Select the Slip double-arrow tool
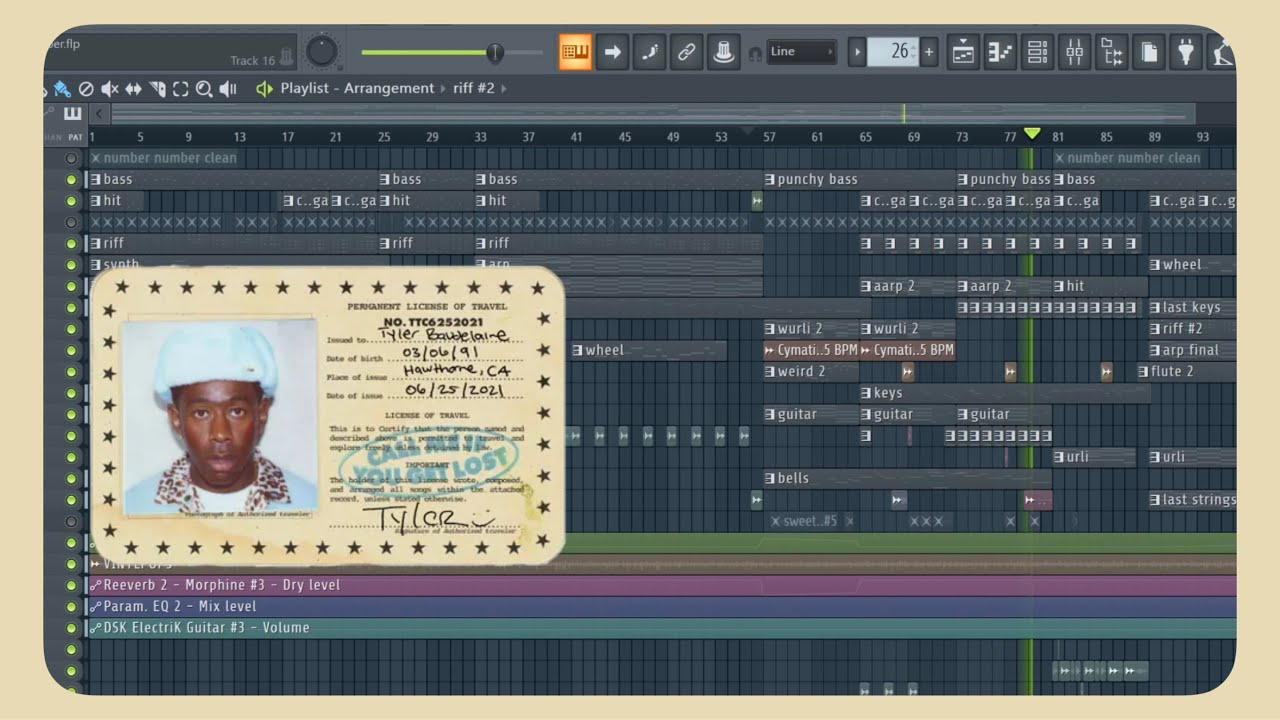 point(133,89)
